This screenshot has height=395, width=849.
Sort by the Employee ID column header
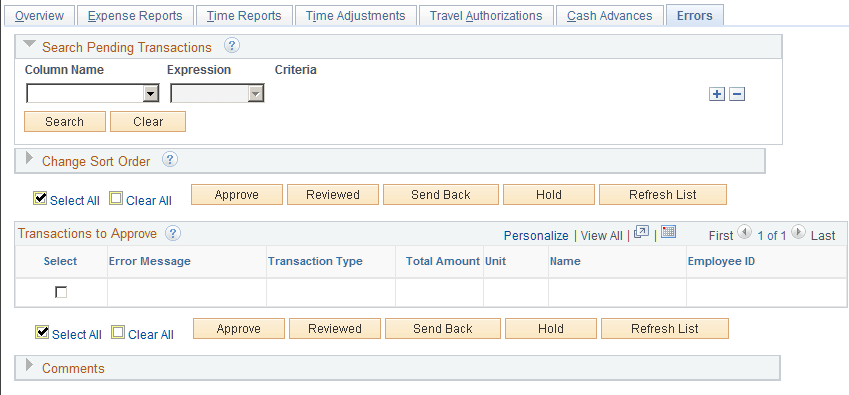[721, 261]
